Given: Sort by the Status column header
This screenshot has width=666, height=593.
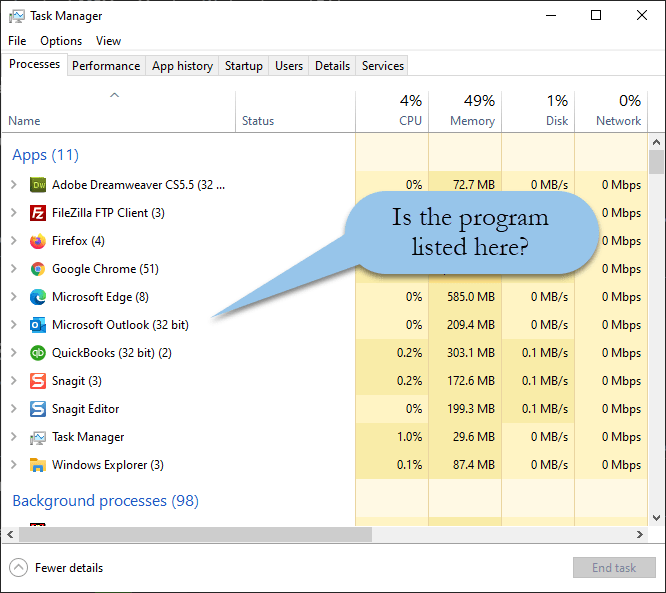Looking at the screenshot, I should (296, 111).
